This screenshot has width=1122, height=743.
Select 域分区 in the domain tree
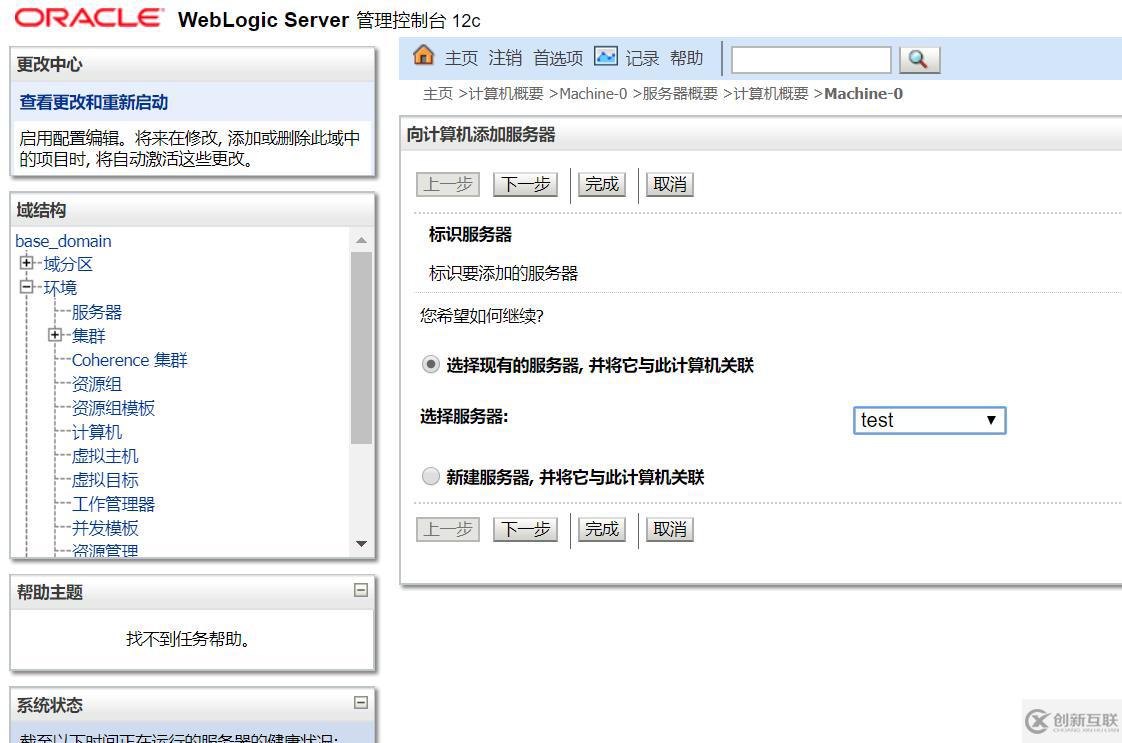pyautogui.click(x=68, y=264)
